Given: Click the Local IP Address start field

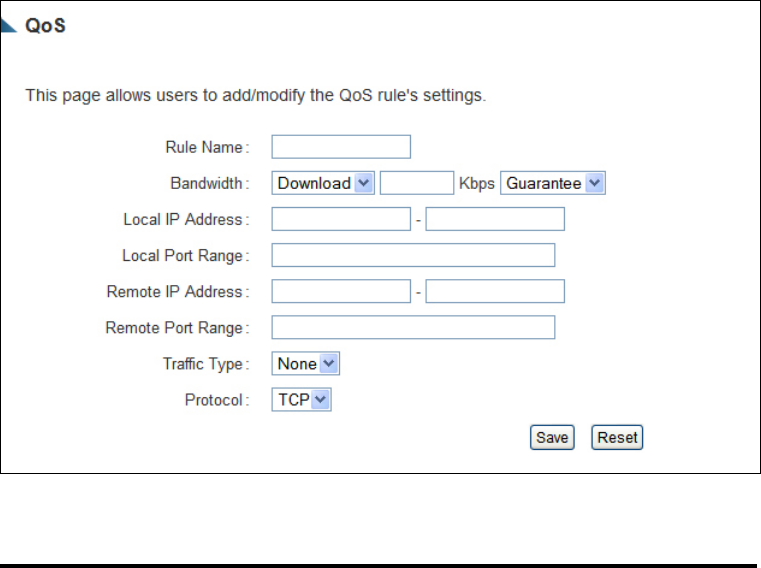Looking at the screenshot, I should pos(341,219).
